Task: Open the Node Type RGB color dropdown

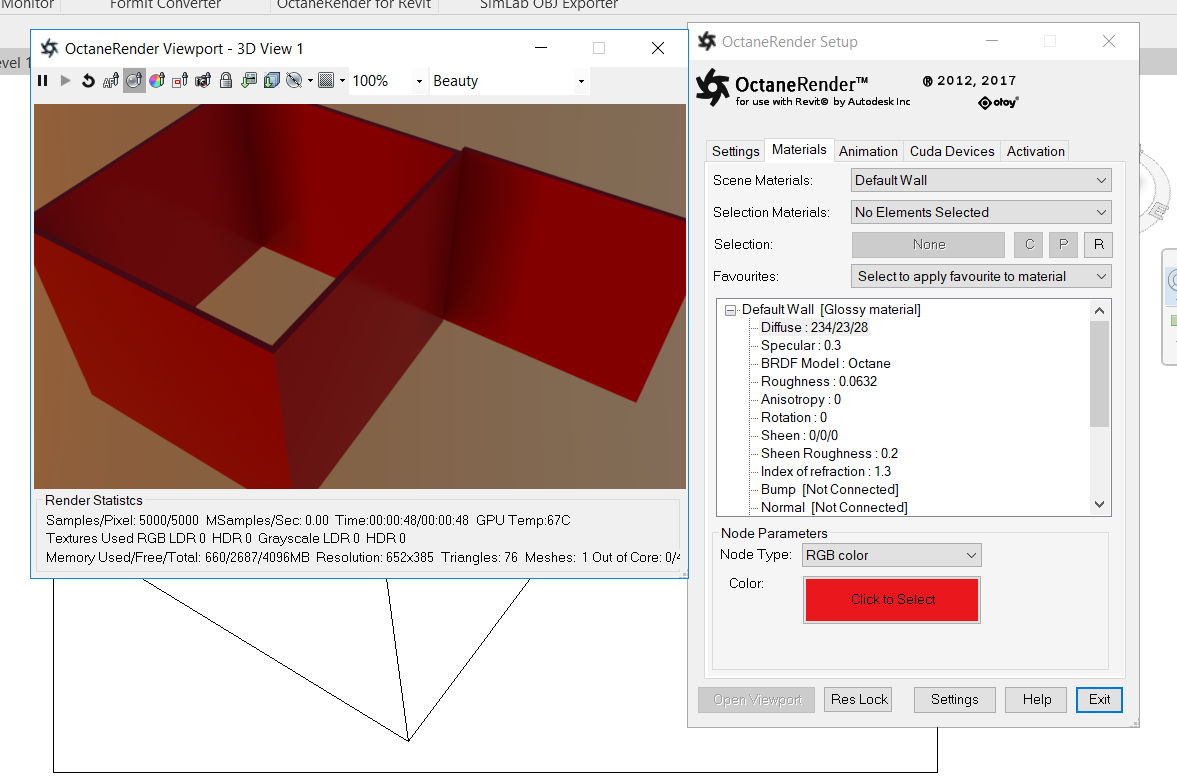Action: [891, 555]
